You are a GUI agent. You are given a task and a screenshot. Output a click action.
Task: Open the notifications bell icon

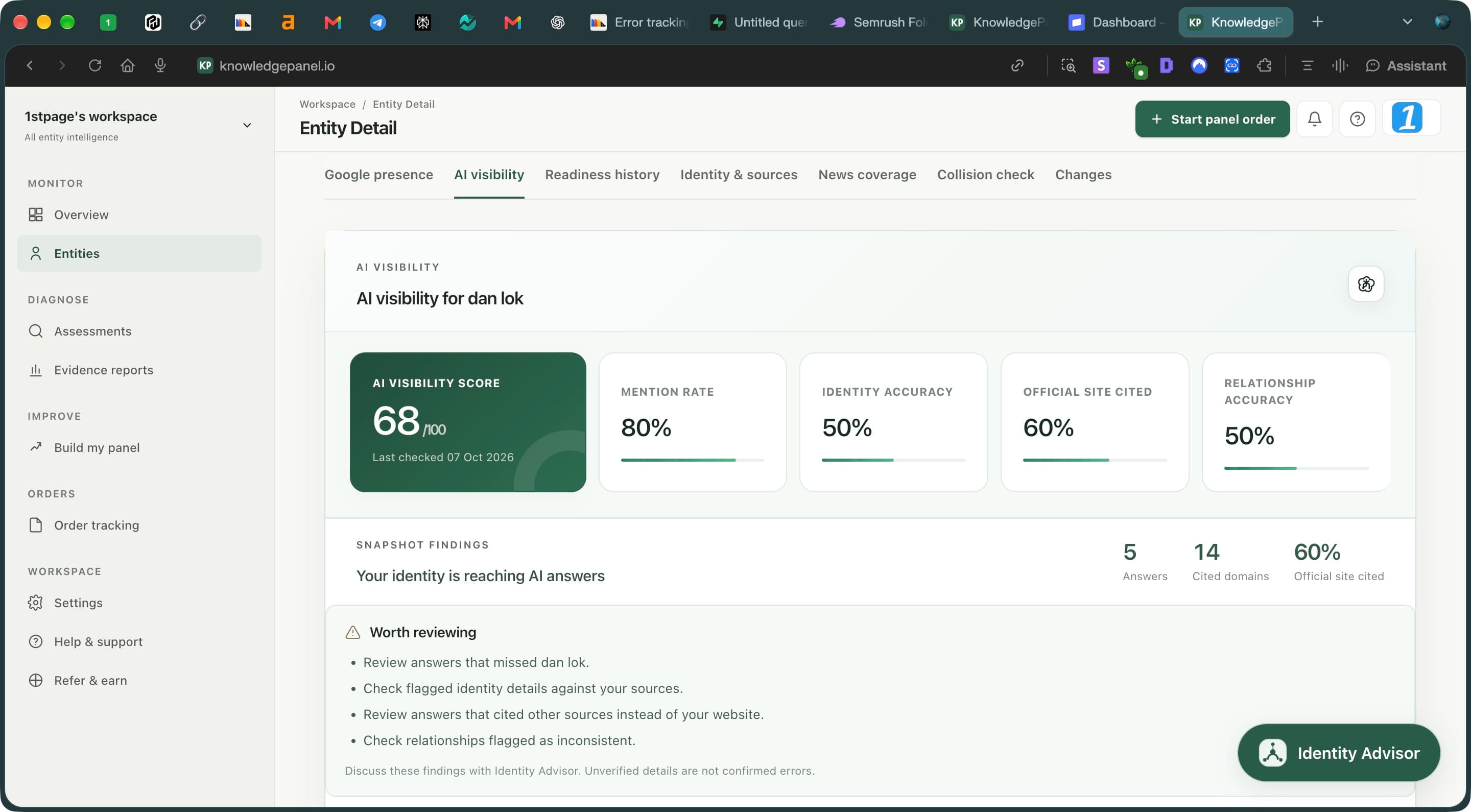[x=1314, y=119]
